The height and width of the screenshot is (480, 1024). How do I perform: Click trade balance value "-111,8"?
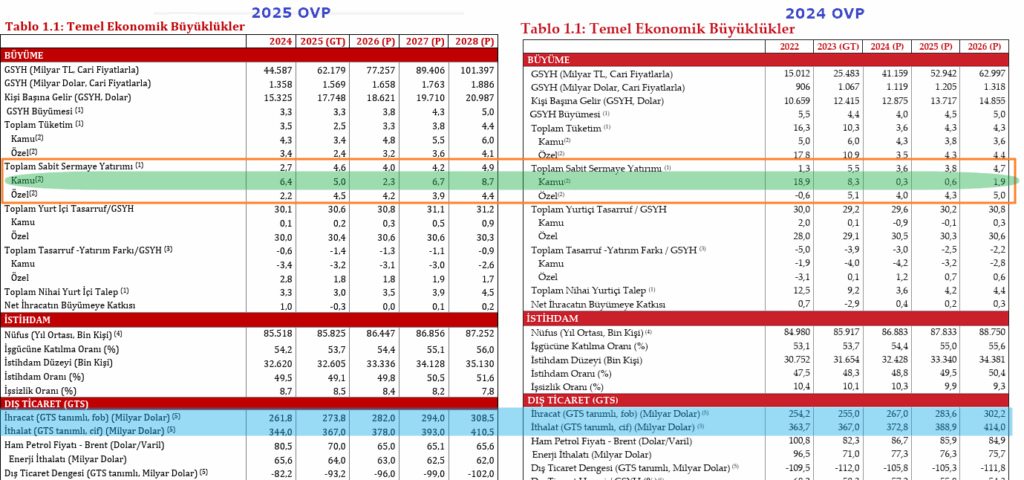pos(995,468)
